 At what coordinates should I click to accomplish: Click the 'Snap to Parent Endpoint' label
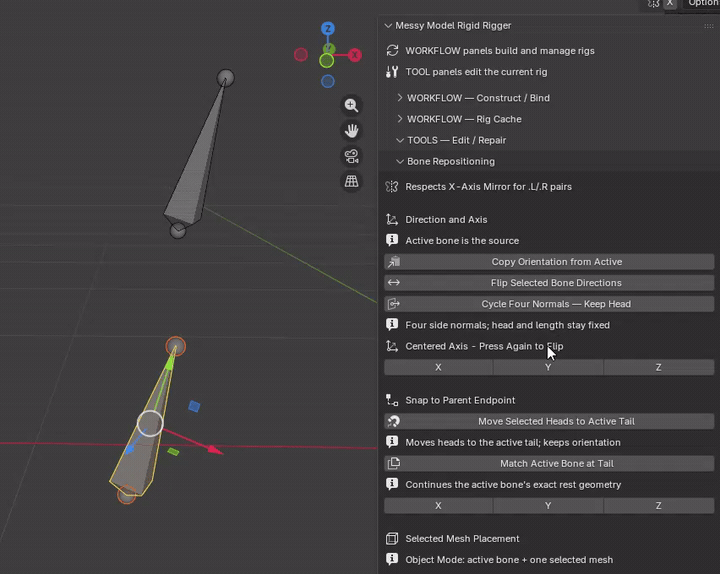[460, 400]
